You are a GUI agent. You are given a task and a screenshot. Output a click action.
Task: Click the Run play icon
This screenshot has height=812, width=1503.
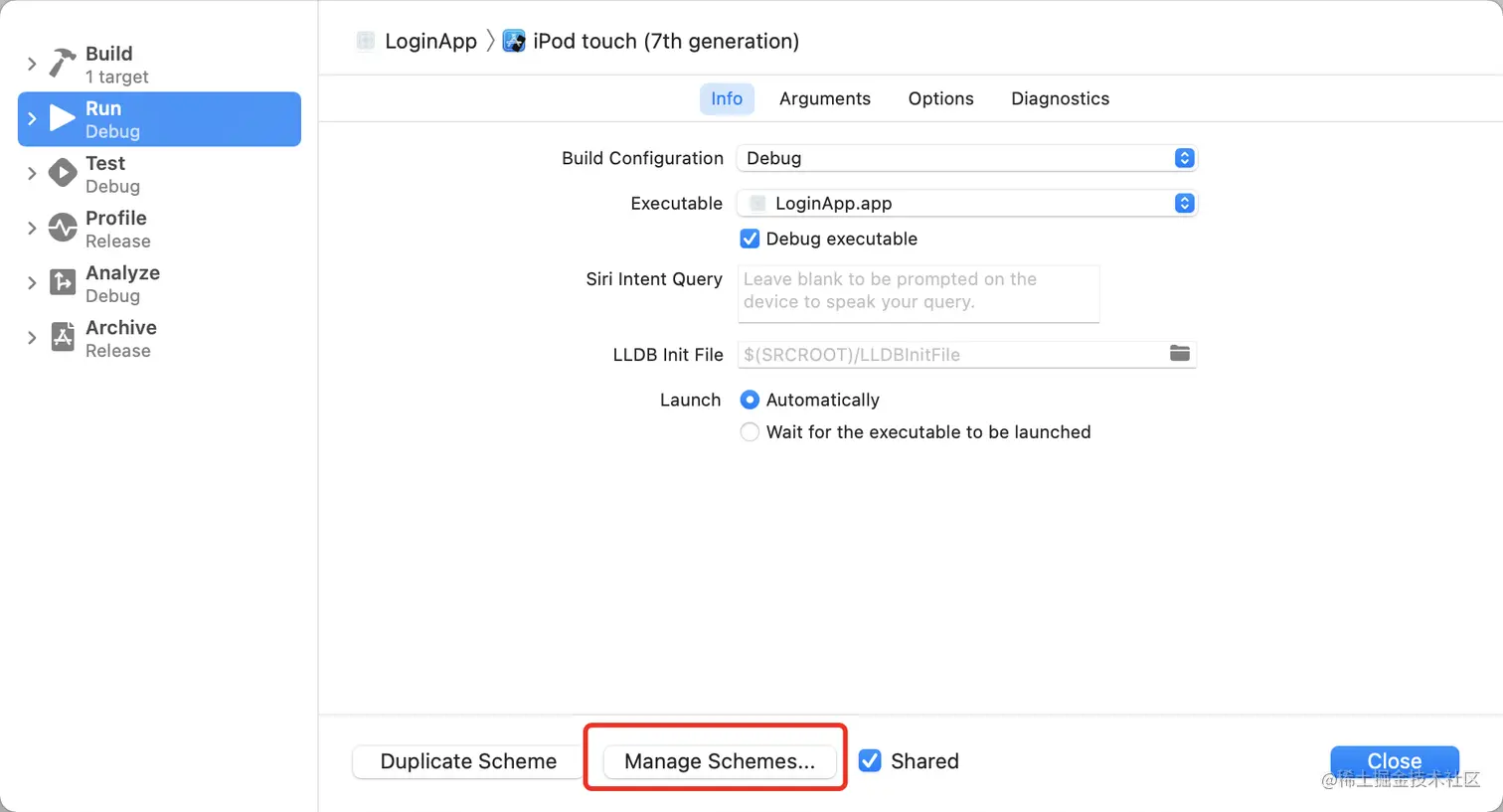[x=63, y=118]
